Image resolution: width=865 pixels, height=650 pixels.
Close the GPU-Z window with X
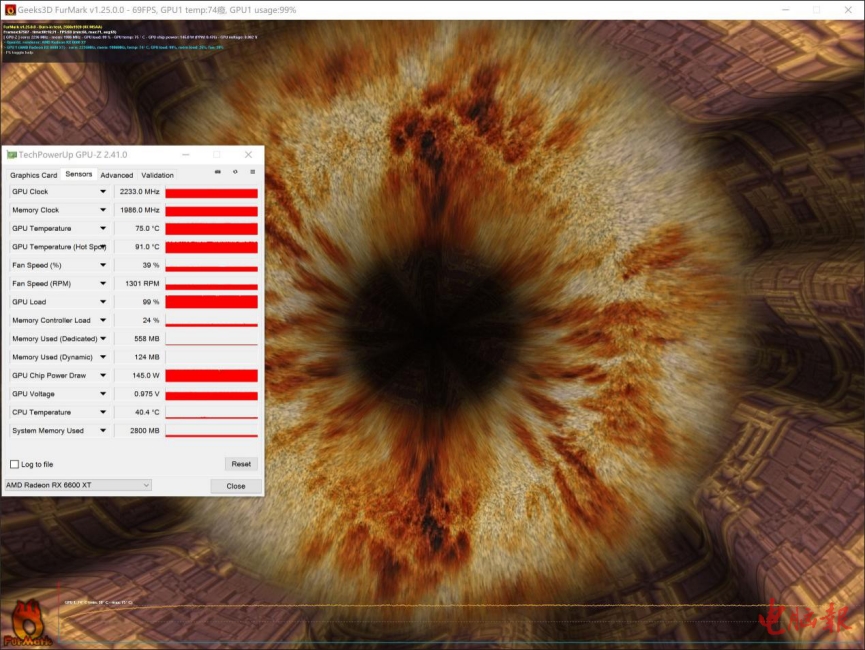point(248,155)
